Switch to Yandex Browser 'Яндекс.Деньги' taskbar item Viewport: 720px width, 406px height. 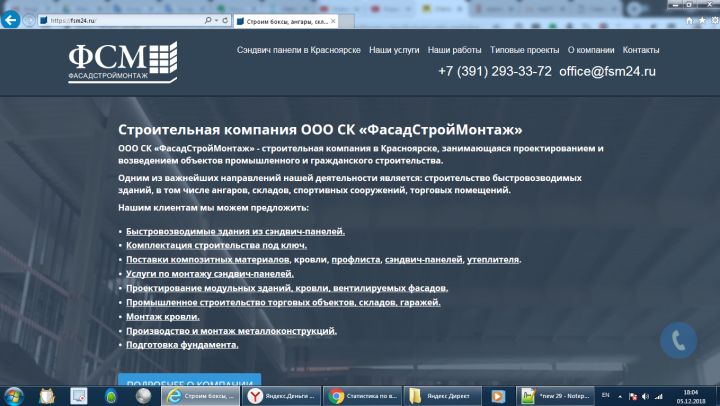281,396
